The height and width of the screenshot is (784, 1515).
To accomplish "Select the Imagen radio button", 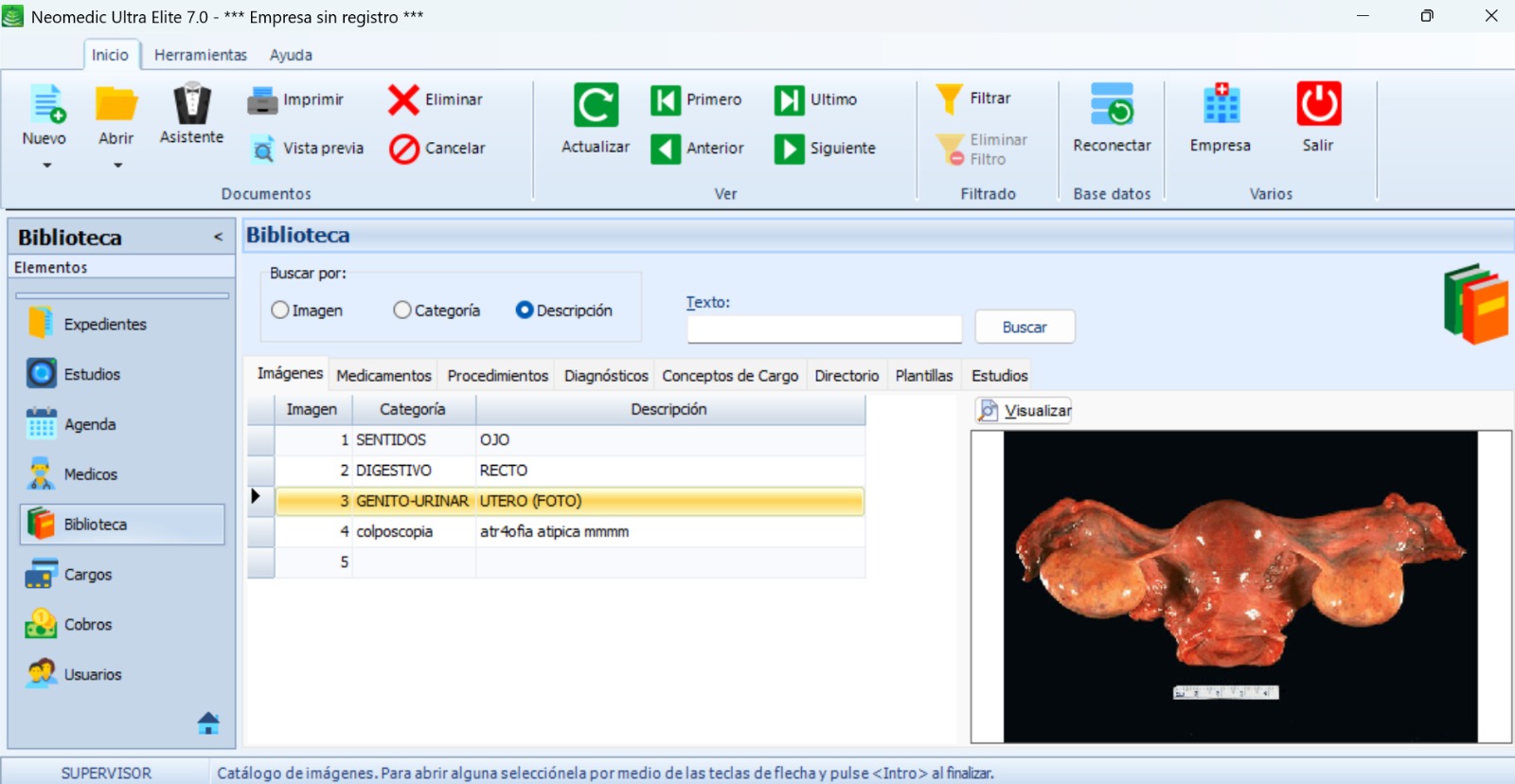I will [280, 311].
